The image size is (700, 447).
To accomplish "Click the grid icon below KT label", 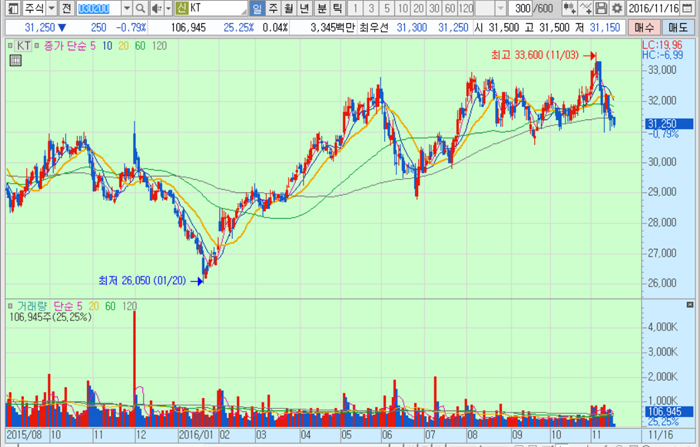I will pos(16,62).
